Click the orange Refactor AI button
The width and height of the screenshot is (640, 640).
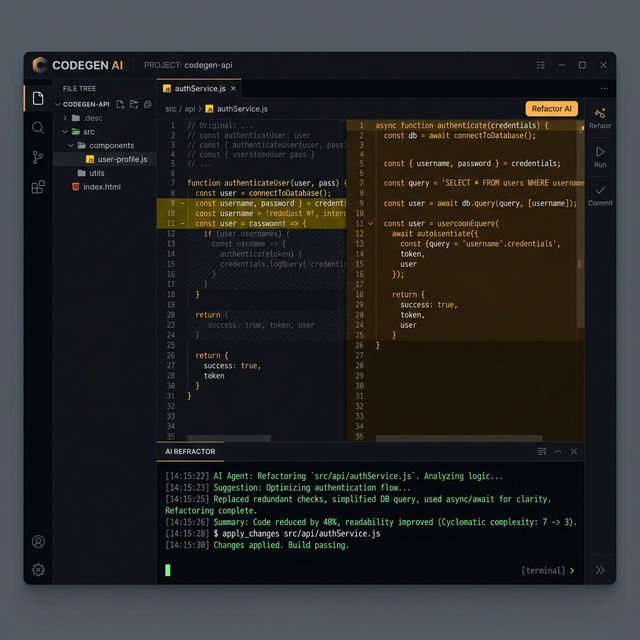[x=551, y=109]
